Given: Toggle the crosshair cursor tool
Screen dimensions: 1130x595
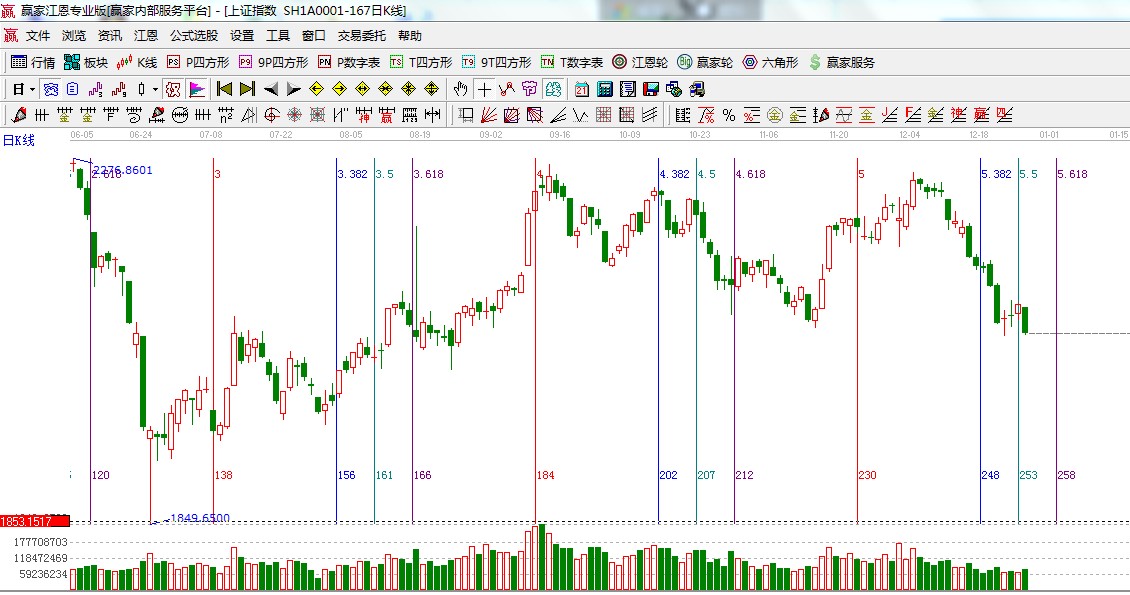Looking at the screenshot, I should (x=484, y=89).
